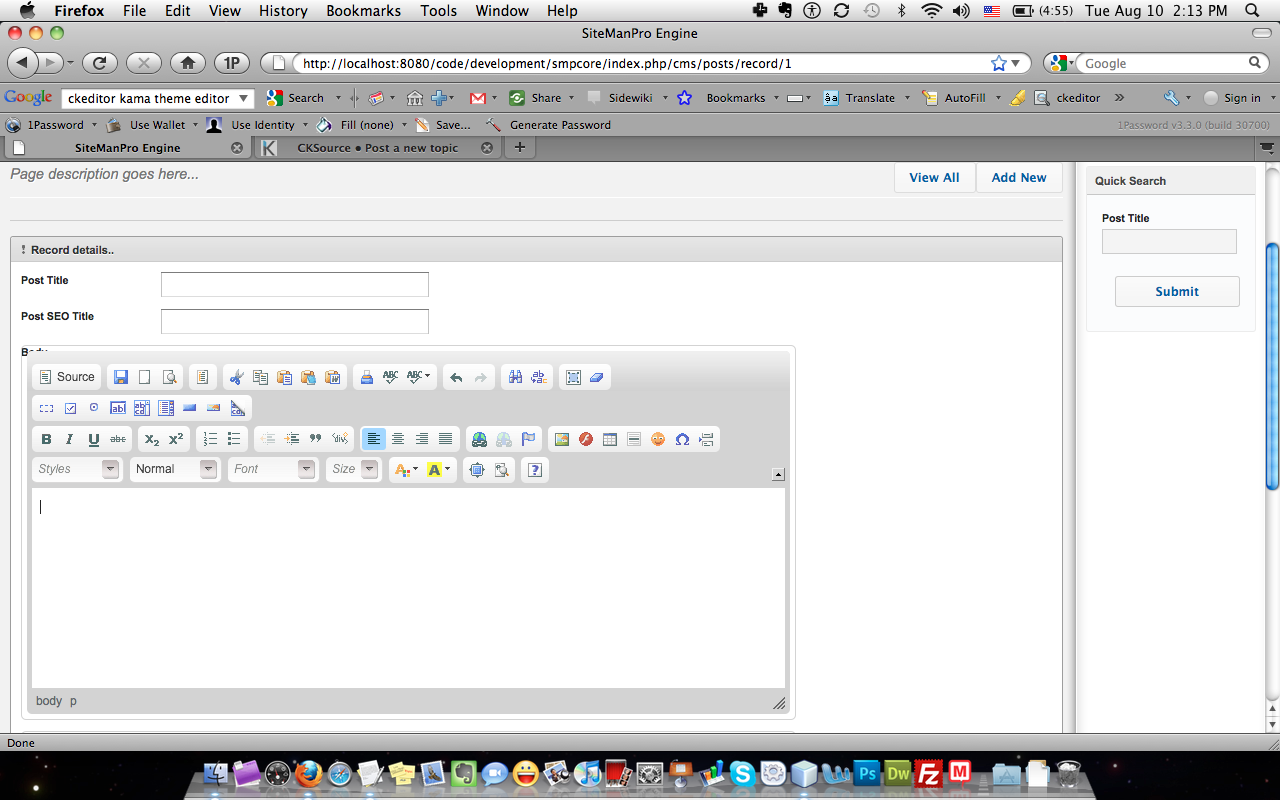Toggle italic formatting in the editor
Image resolution: width=1280 pixels, height=800 pixels.
69,439
